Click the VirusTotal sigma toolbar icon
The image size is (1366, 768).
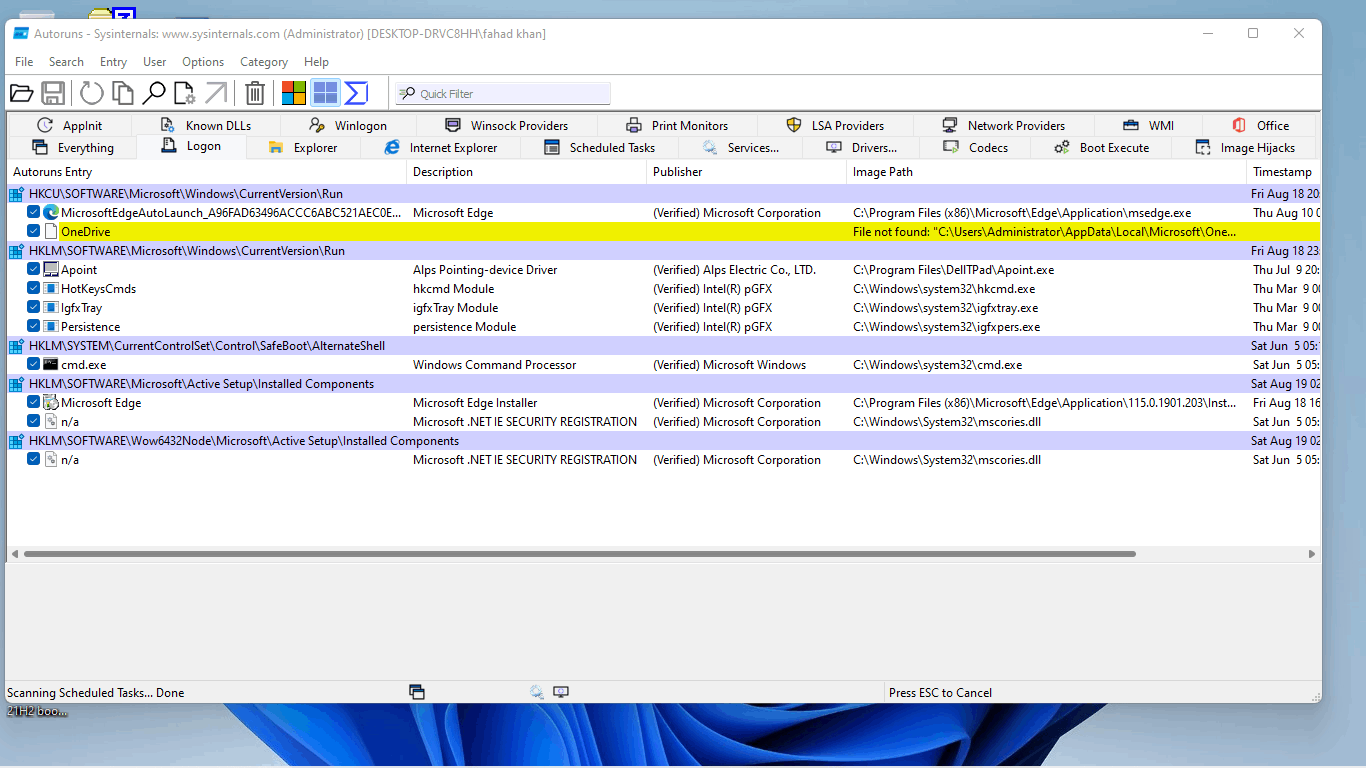tap(356, 93)
